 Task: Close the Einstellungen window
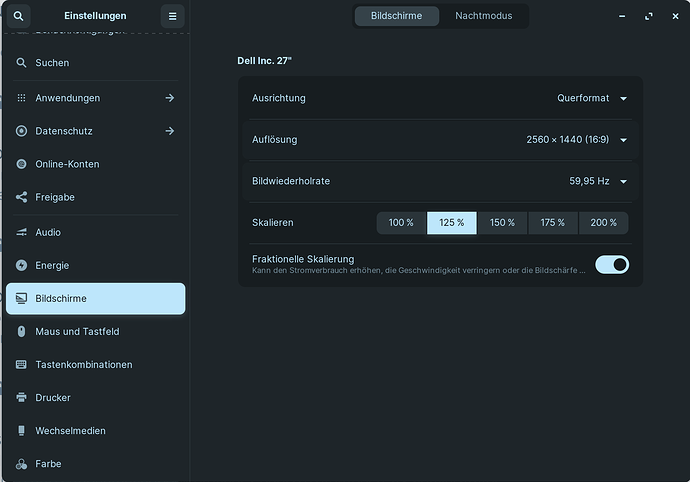pos(675,16)
